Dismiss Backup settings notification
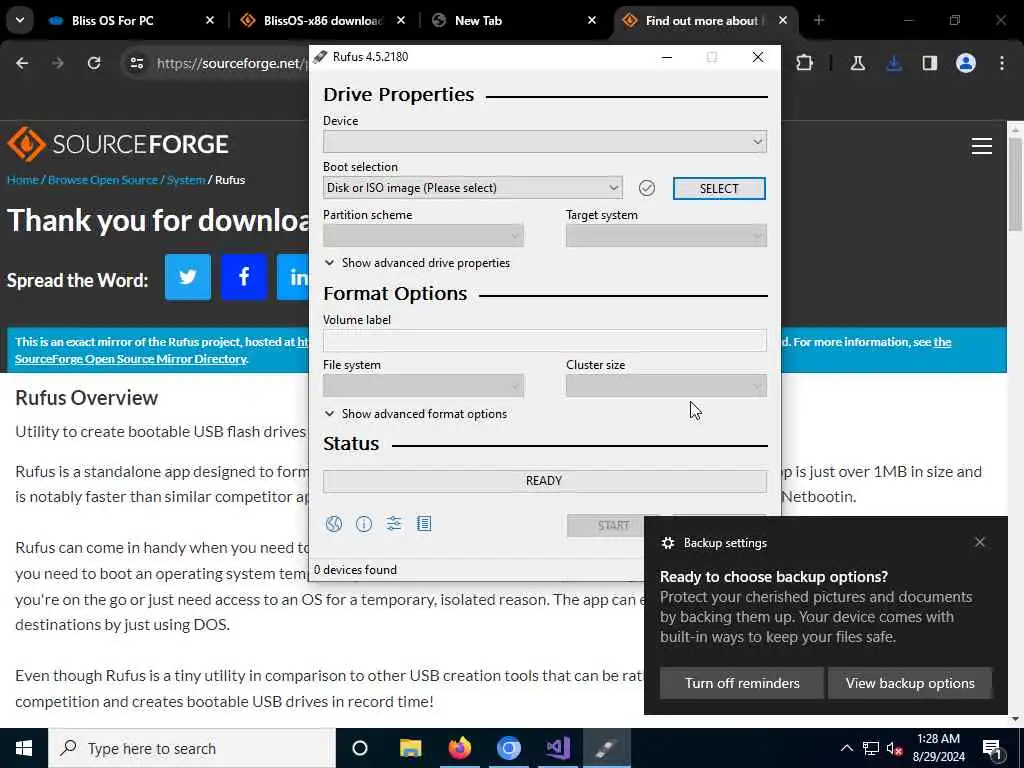This screenshot has height=768, width=1024. [x=980, y=542]
